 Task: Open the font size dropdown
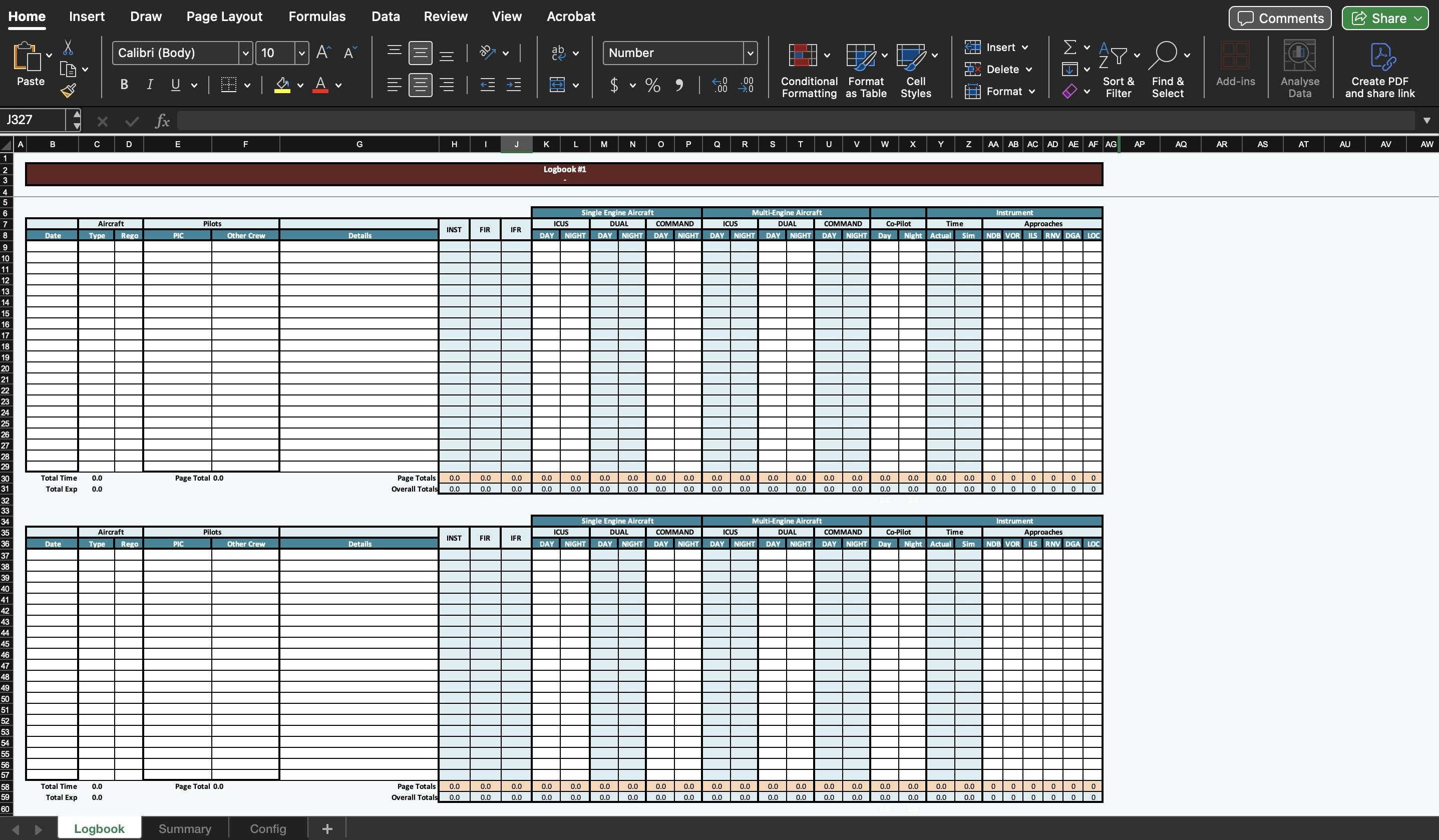click(x=301, y=53)
